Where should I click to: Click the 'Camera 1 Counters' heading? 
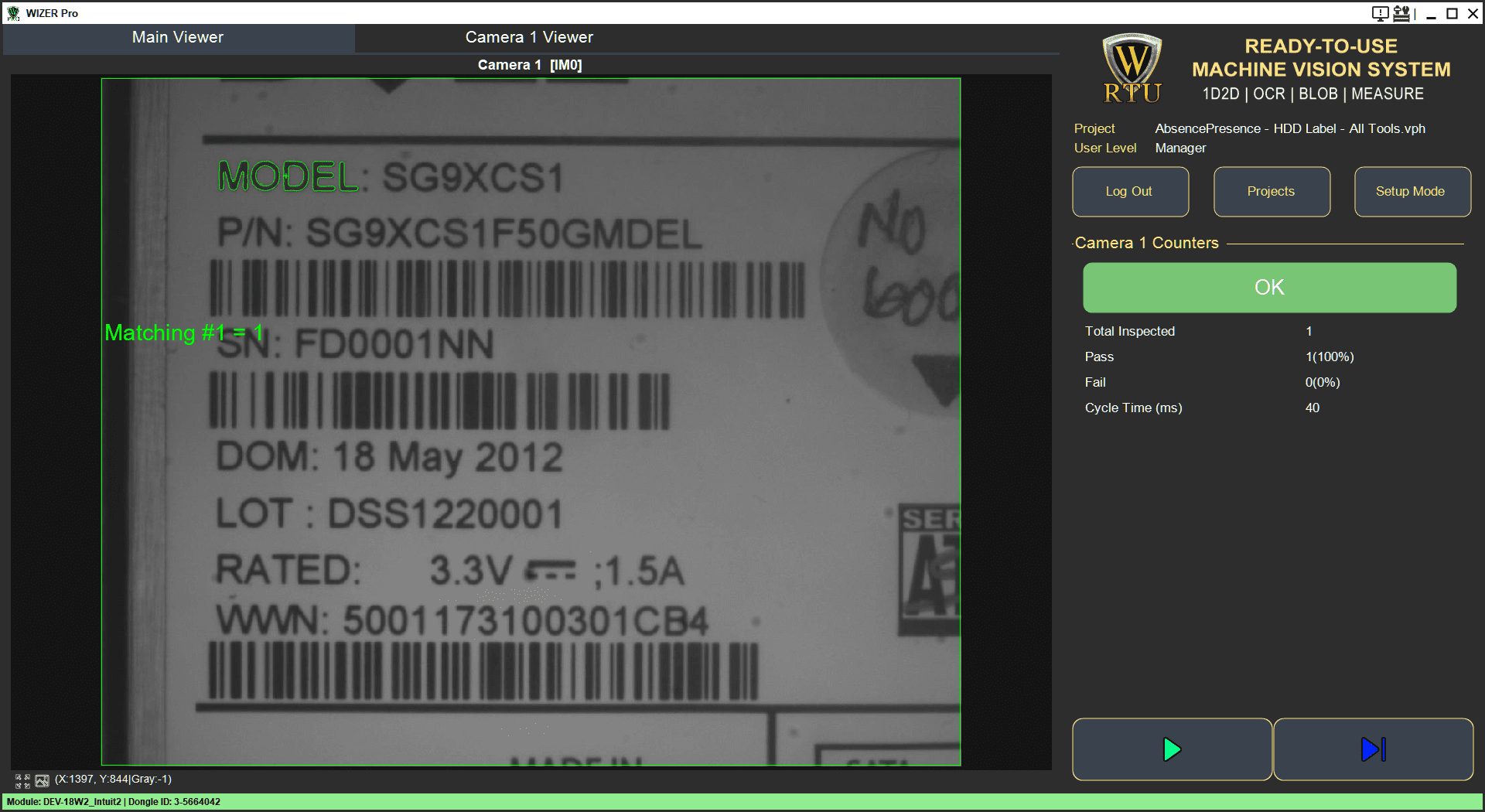pyautogui.click(x=1146, y=243)
